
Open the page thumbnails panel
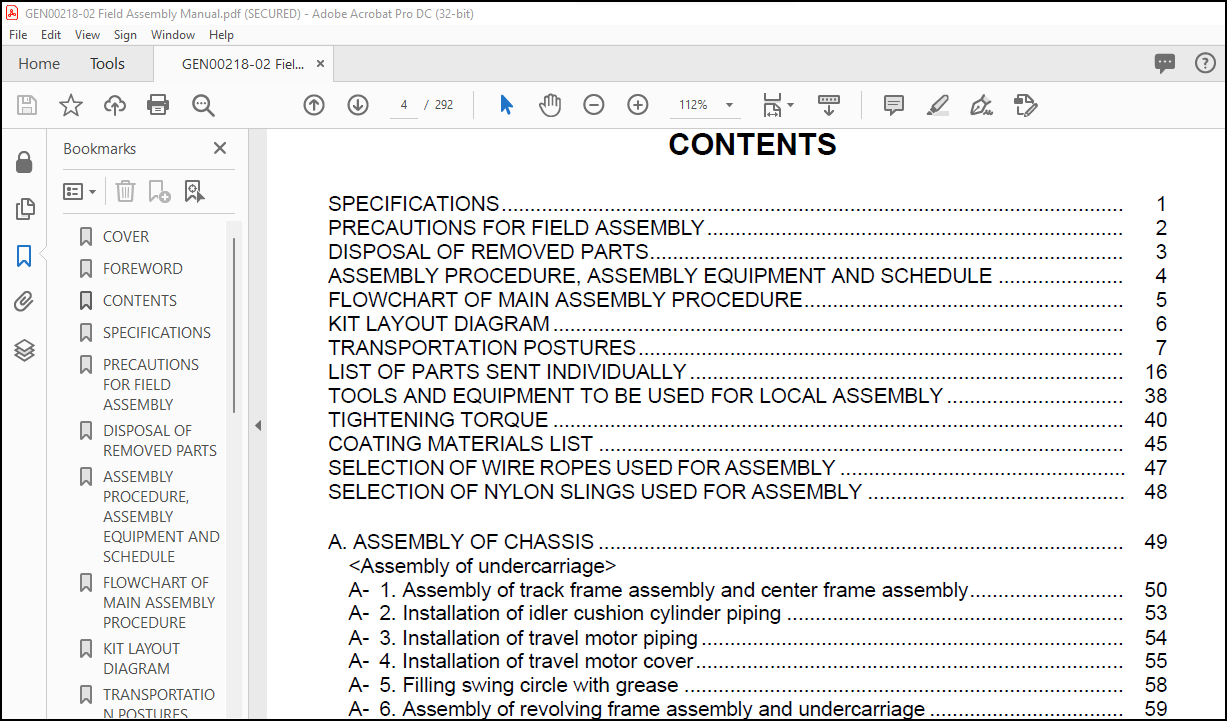[24, 209]
